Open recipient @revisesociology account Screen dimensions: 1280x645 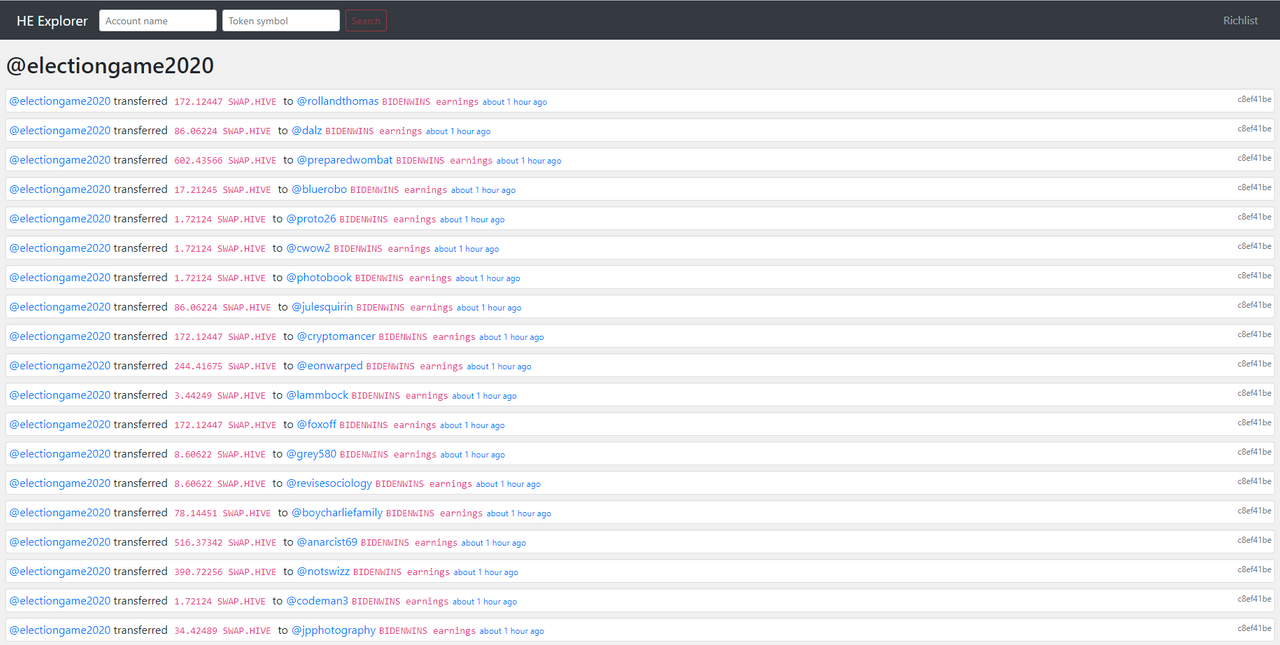[x=329, y=483]
